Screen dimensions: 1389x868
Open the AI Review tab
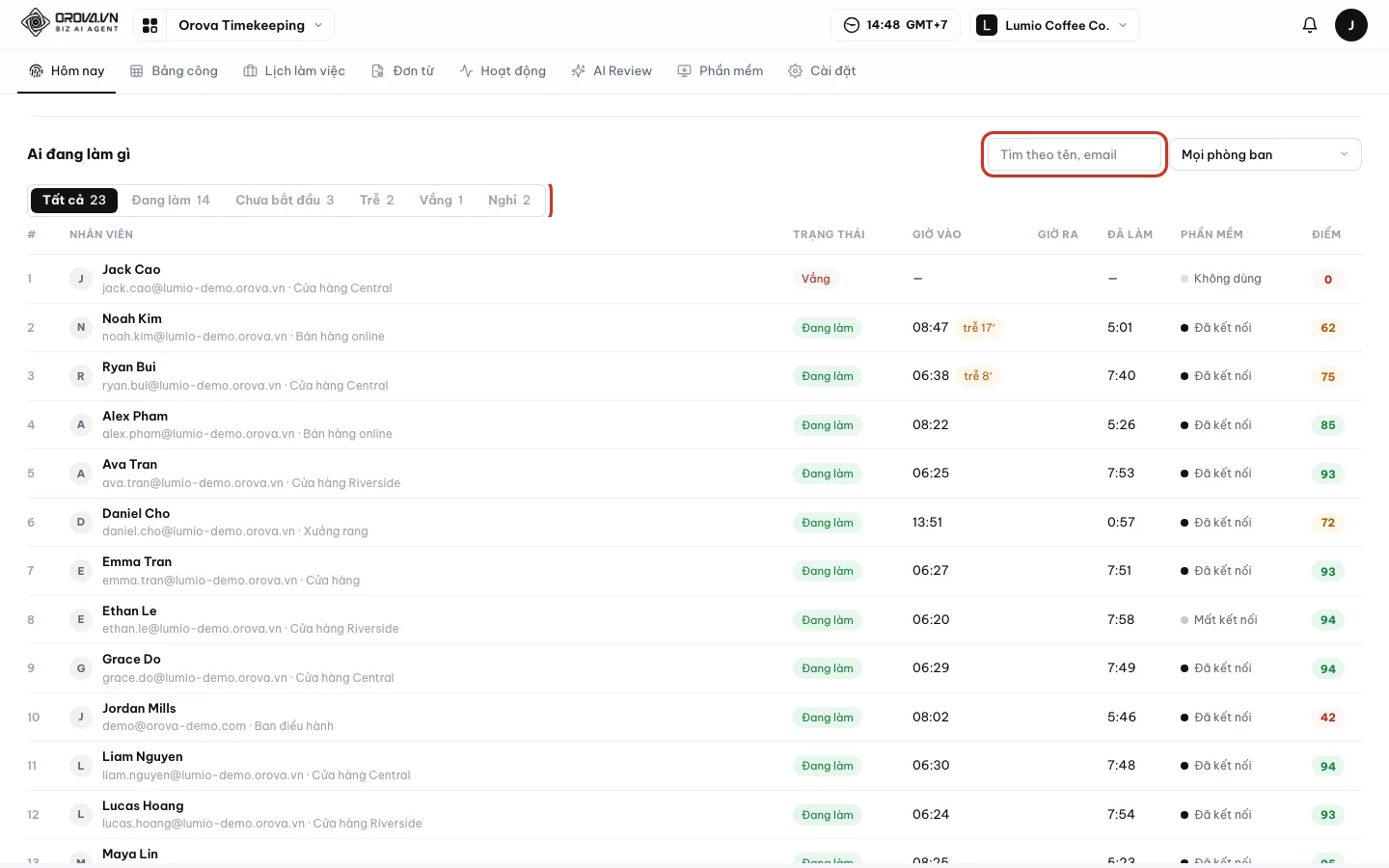612,71
